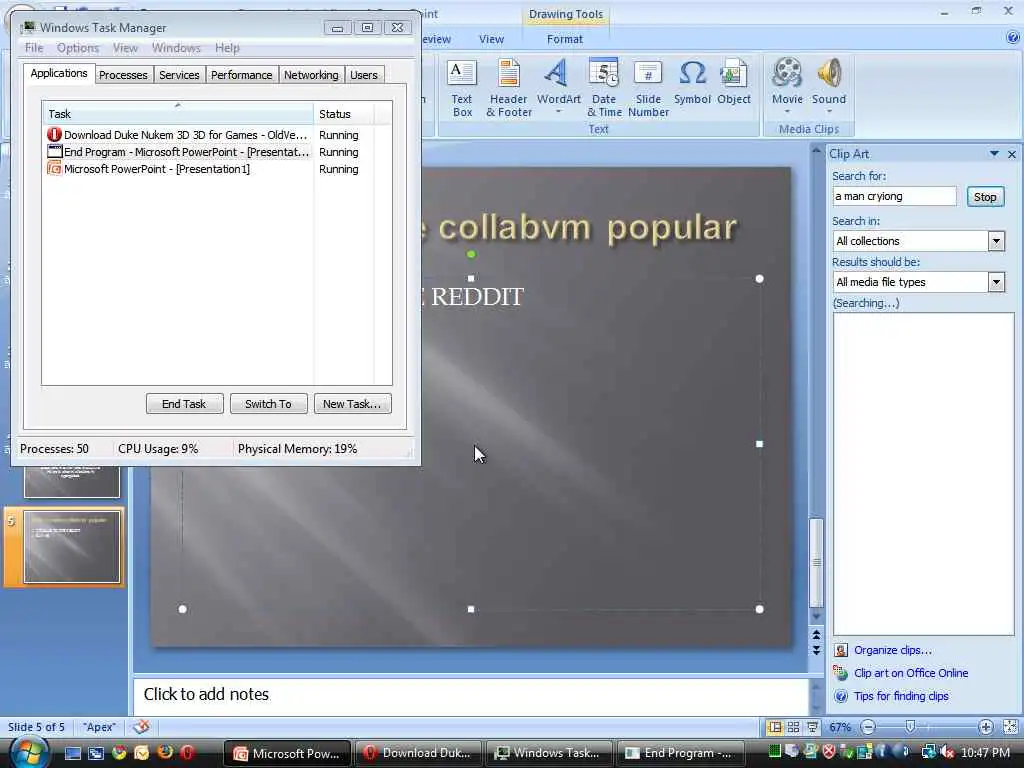Switch to the Users tab
This screenshot has height=768, width=1024.
coord(364,75)
